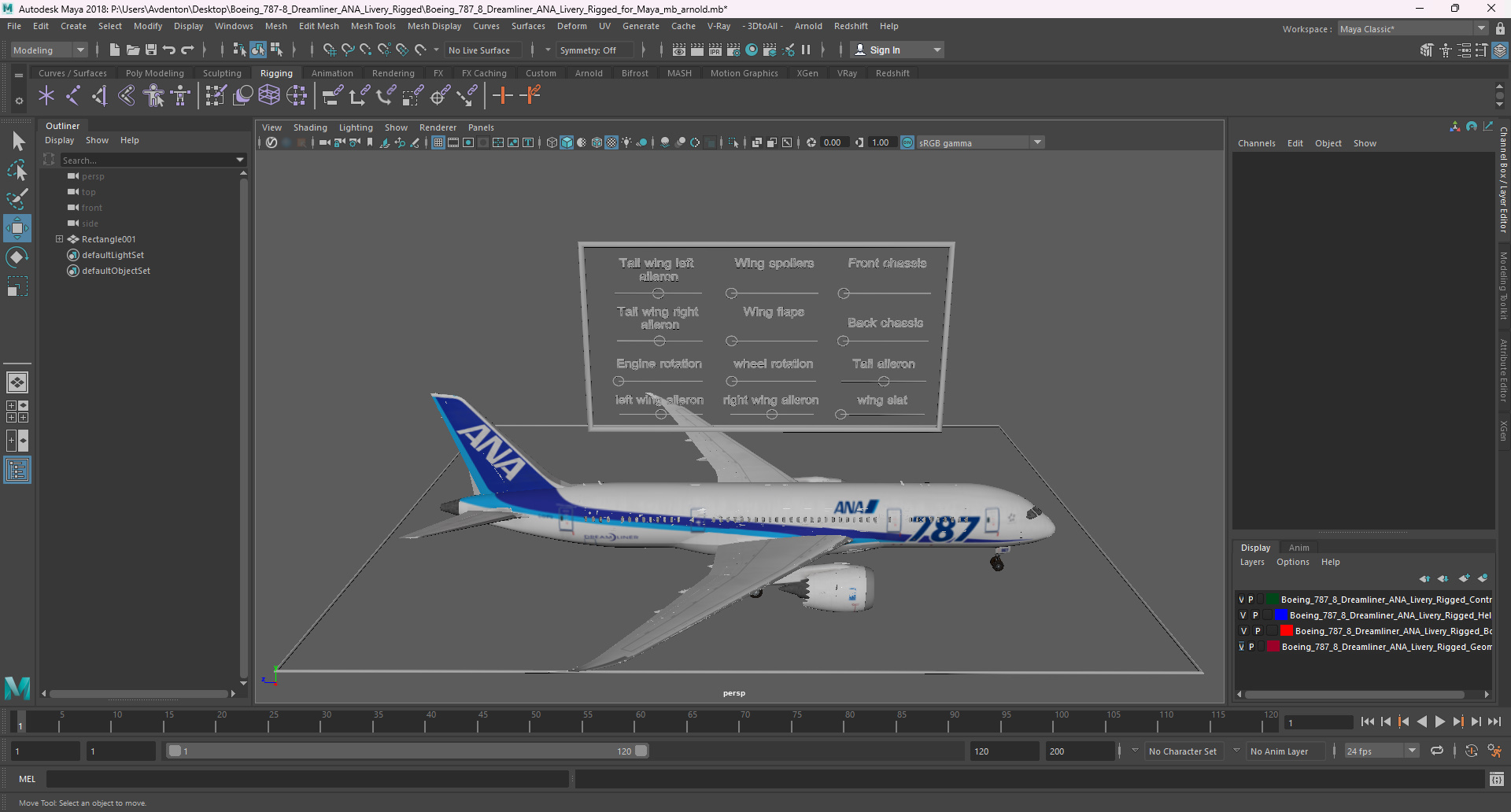Toggle loop playback mode button
The width and height of the screenshot is (1511, 812).
click(1437, 751)
